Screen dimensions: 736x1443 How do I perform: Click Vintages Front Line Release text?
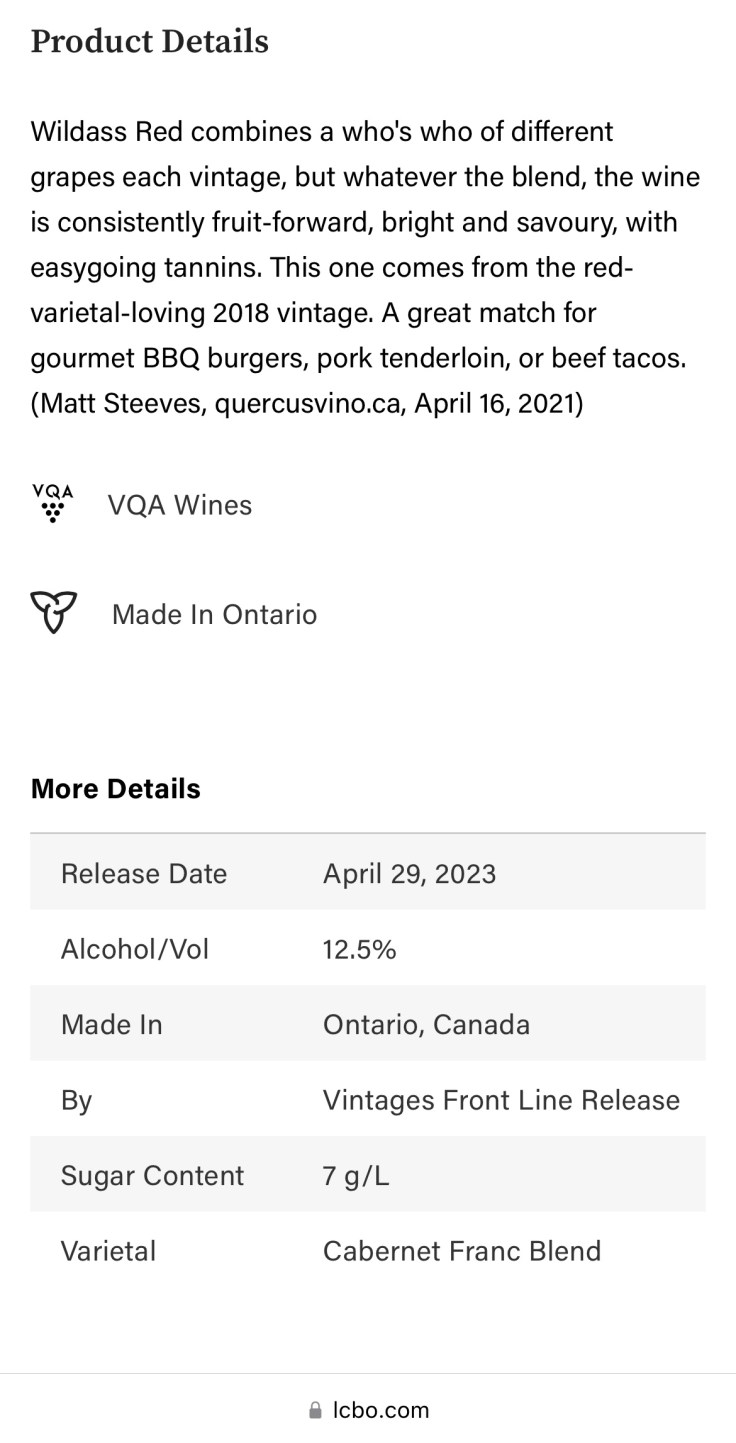pos(501,1100)
